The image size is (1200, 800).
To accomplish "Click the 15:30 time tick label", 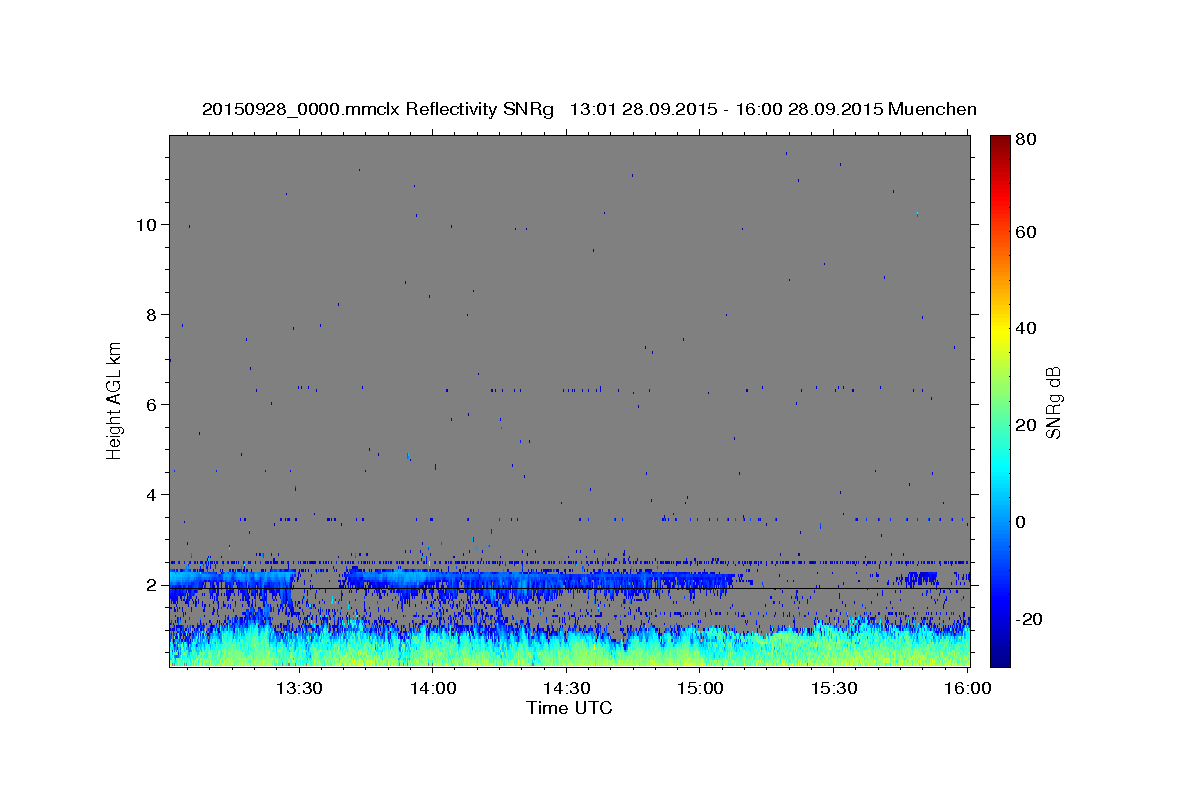I will pos(835,689).
